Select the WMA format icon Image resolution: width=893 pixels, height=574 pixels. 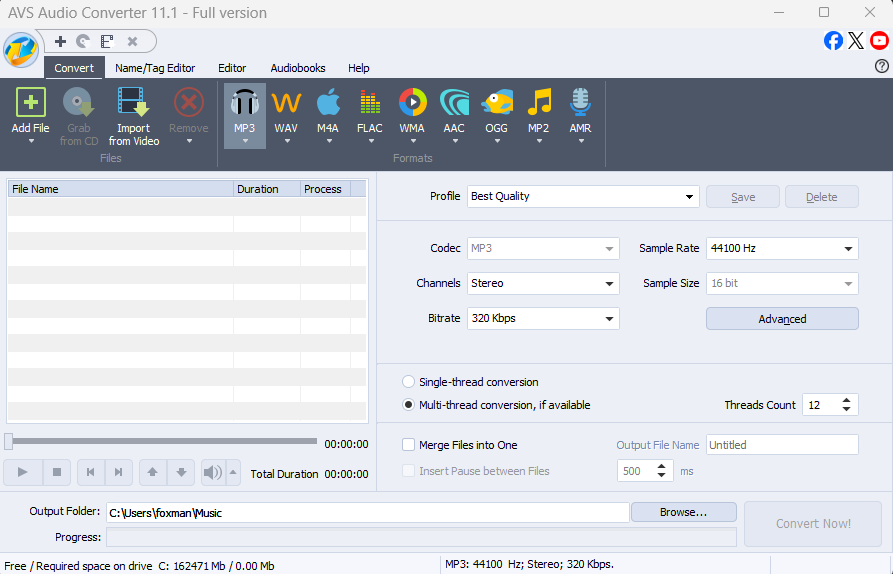coord(412,102)
